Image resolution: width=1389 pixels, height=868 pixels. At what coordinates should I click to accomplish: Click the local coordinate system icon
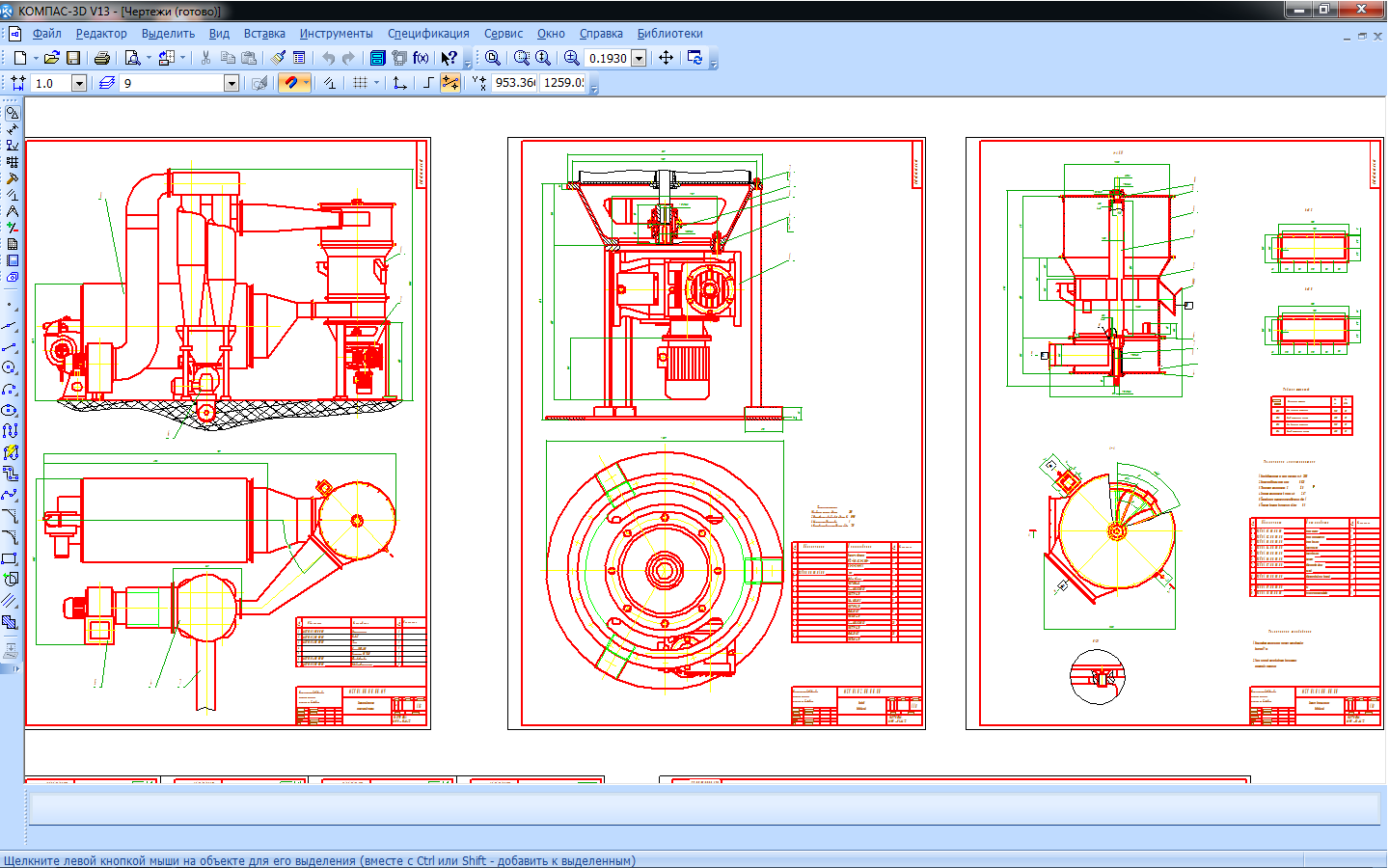pos(400,83)
